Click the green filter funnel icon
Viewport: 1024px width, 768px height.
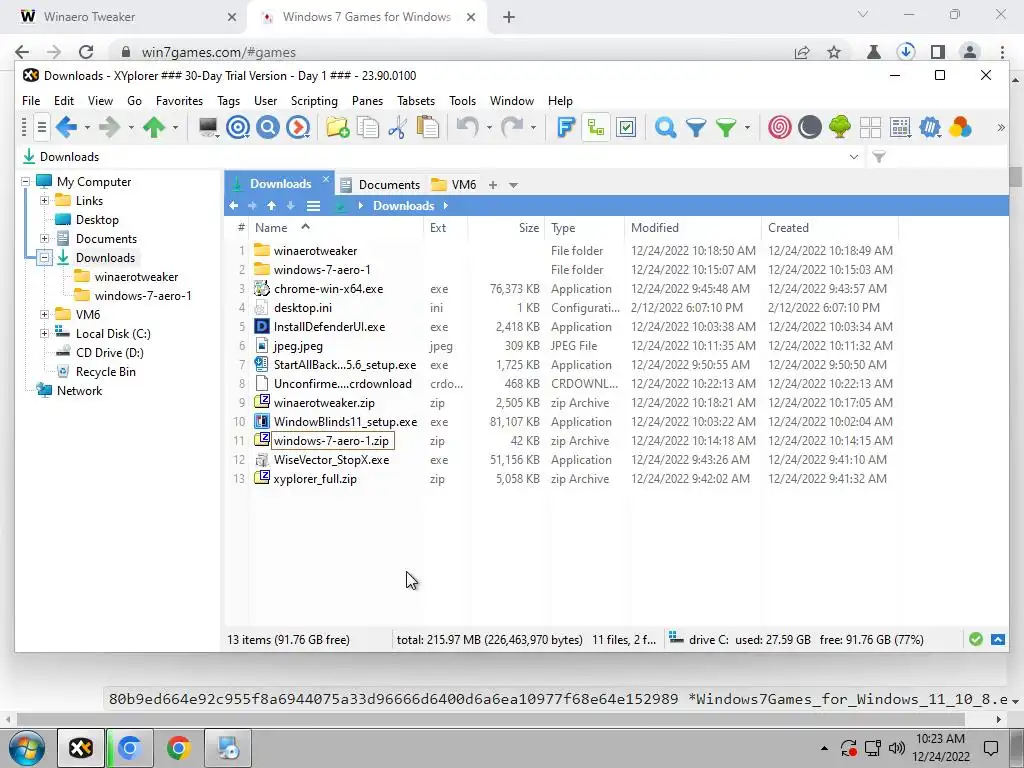[x=726, y=127]
